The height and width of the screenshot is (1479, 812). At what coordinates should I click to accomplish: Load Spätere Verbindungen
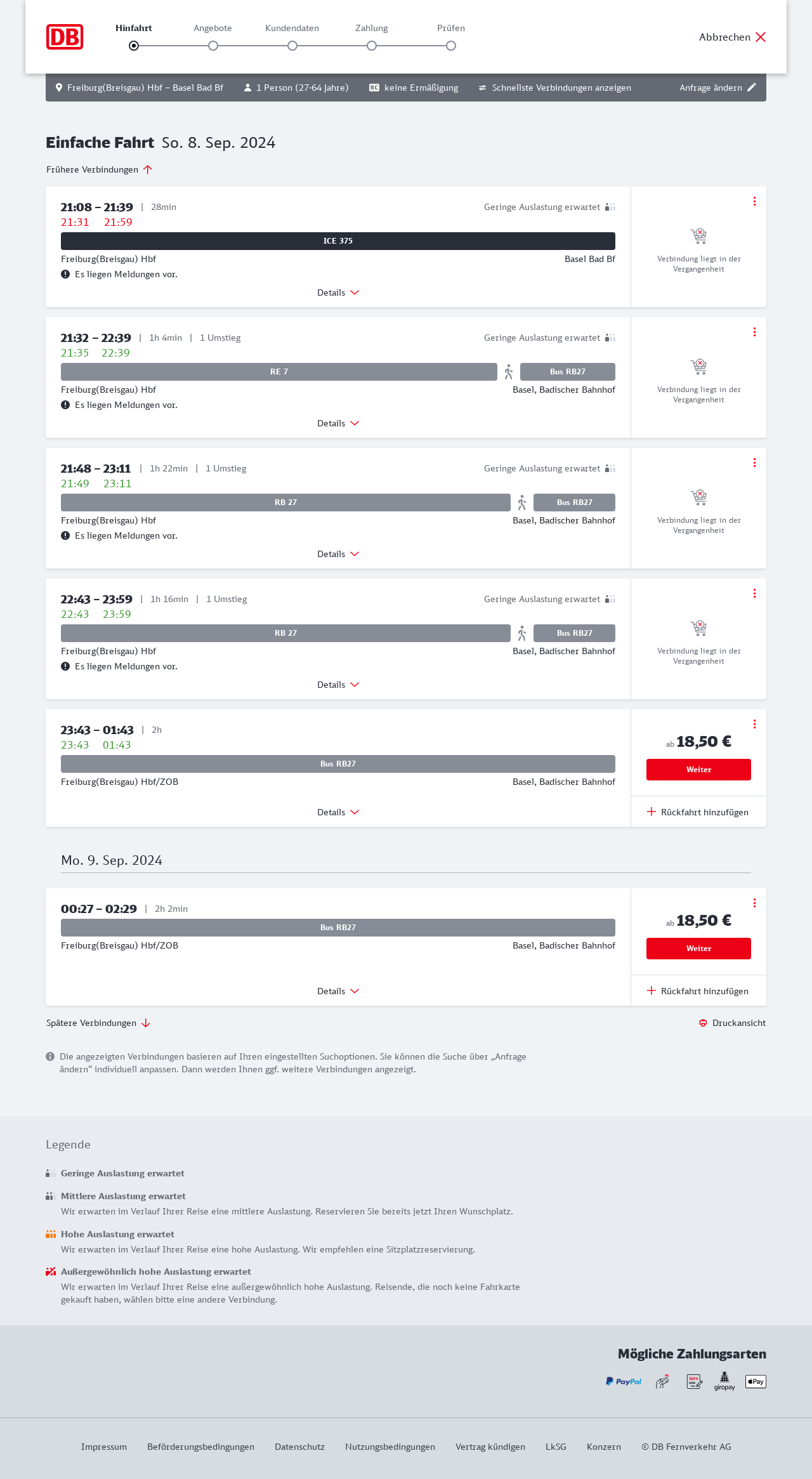[98, 1023]
